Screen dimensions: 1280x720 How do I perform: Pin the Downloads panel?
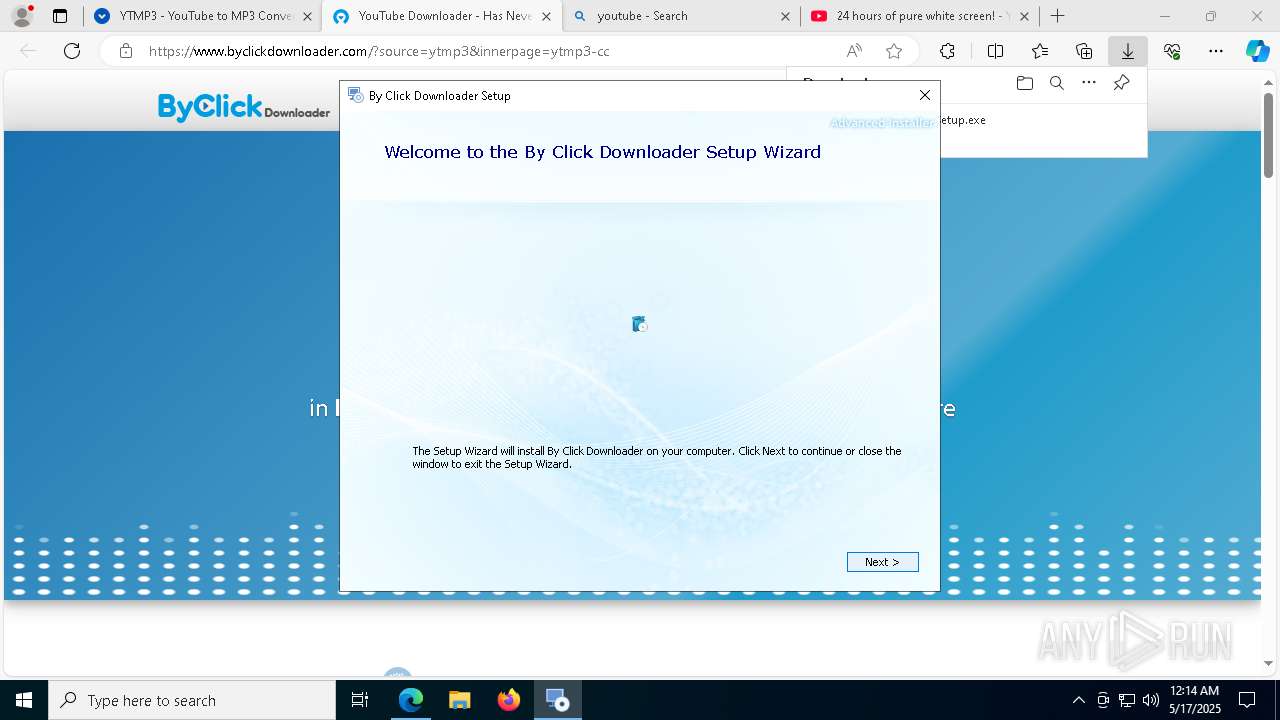1121,83
